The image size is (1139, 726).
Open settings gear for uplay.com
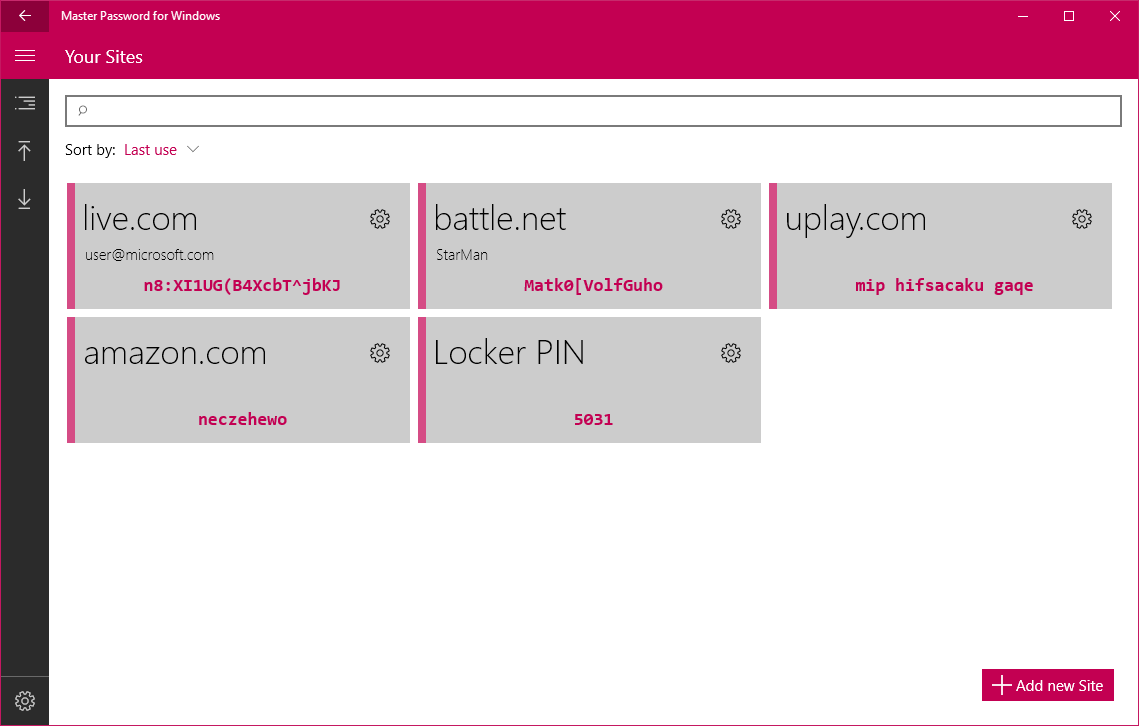coord(1082,219)
